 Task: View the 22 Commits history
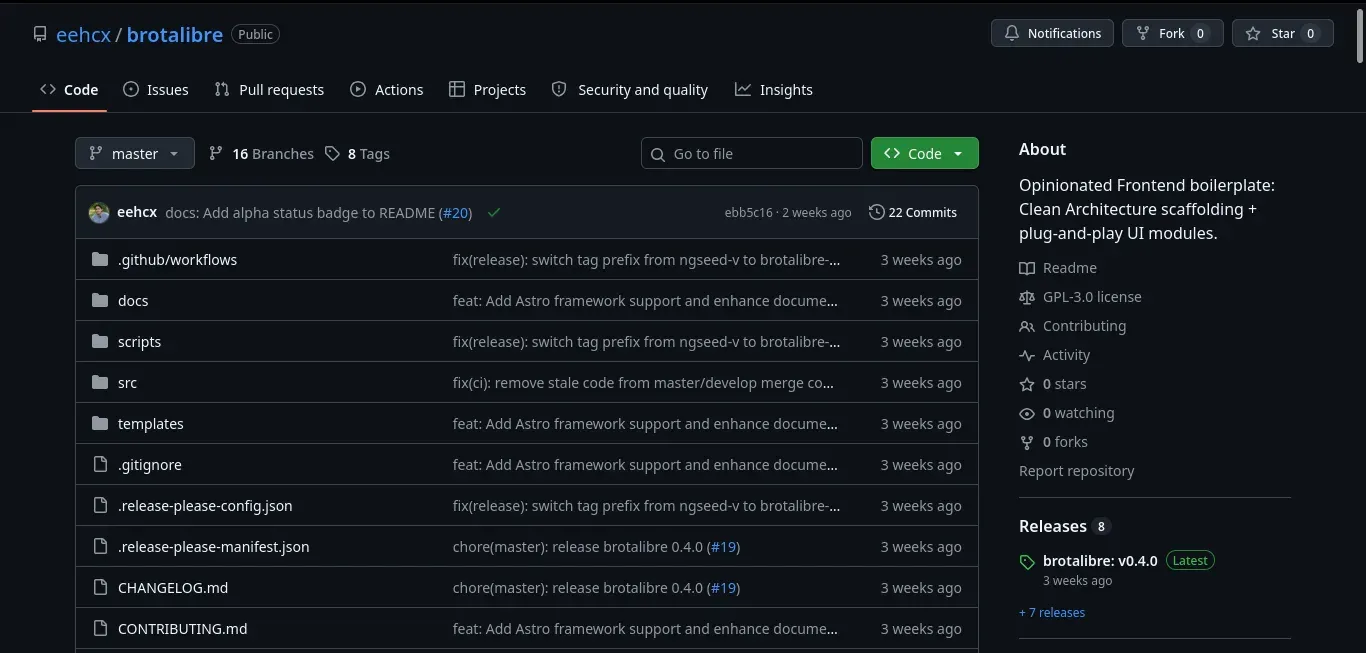(913, 212)
